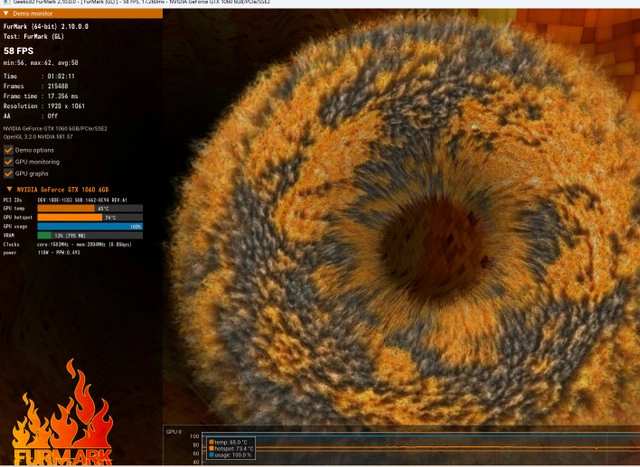Click the blue GPU usage bar
The width and height of the screenshot is (640, 467).
90,226
